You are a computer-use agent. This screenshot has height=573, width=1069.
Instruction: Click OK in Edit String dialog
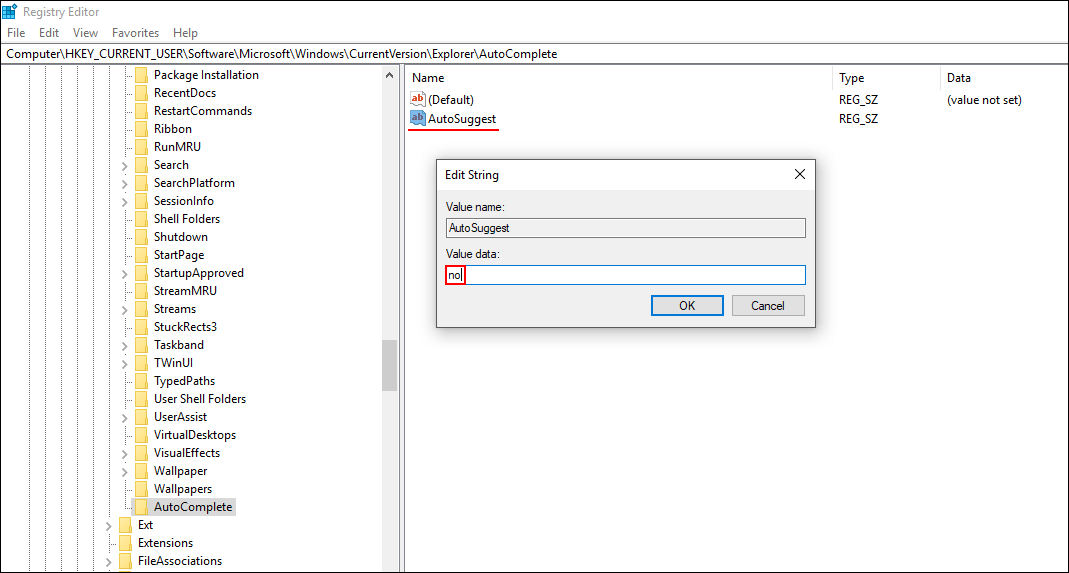pos(687,306)
